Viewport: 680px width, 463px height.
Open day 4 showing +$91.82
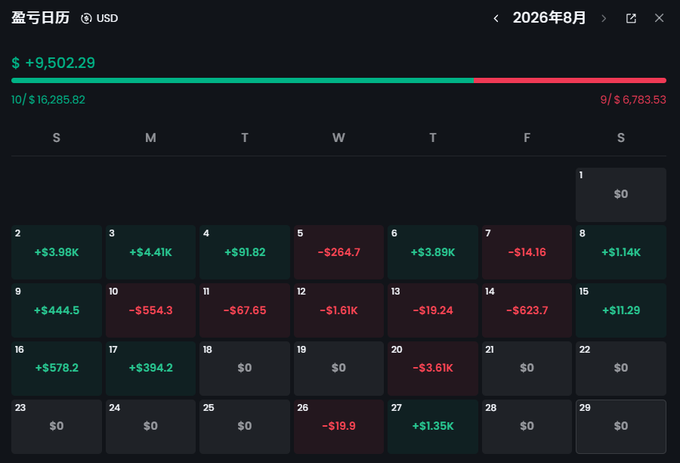pyautogui.click(x=245, y=252)
